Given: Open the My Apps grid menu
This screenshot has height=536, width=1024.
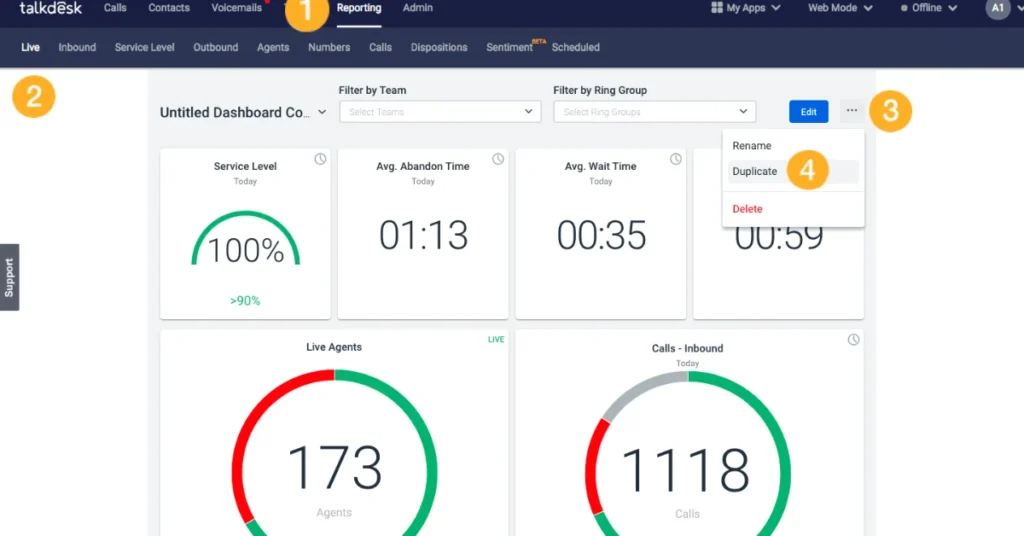Looking at the screenshot, I should point(746,8).
